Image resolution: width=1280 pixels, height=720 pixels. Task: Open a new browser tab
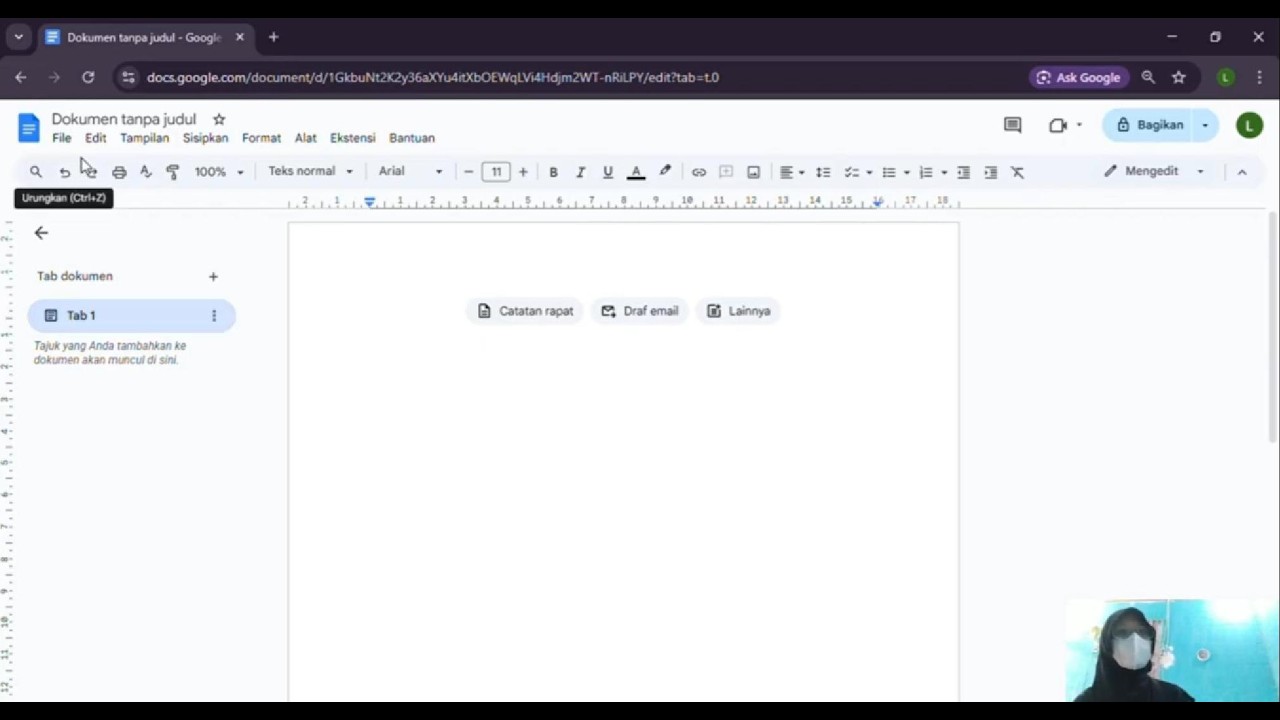click(273, 37)
